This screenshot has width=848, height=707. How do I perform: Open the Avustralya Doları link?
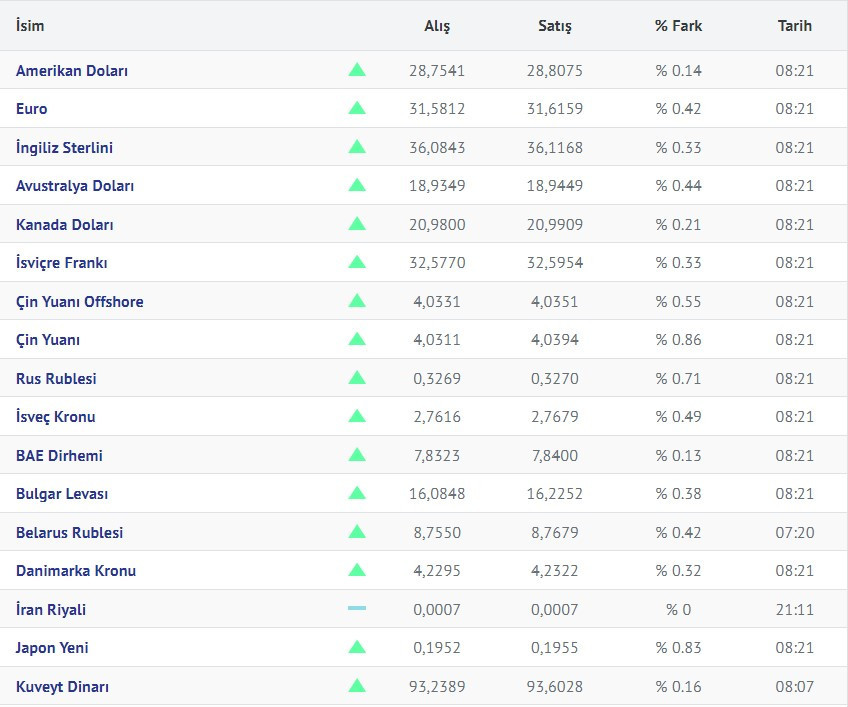pyautogui.click(x=75, y=186)
